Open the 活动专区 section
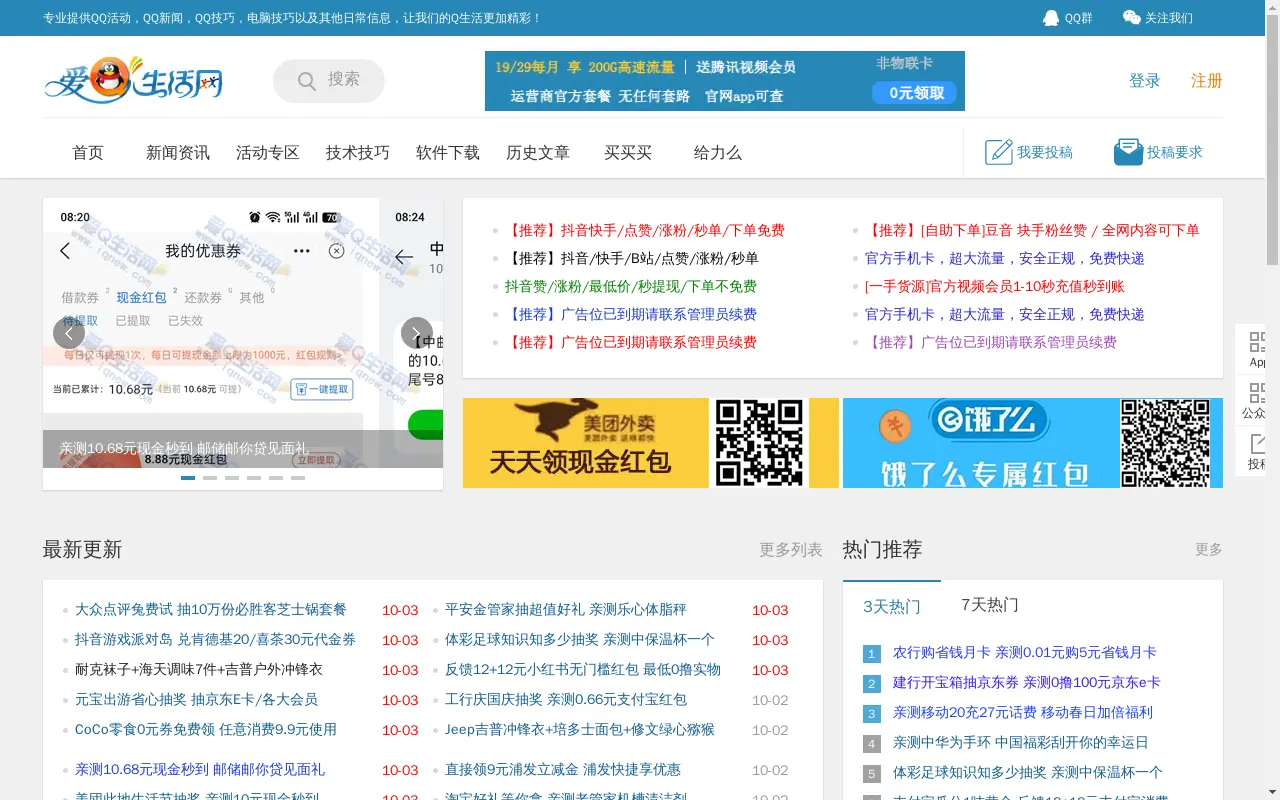Screen dimensions: 1280x800 click(x=268, y=153)
